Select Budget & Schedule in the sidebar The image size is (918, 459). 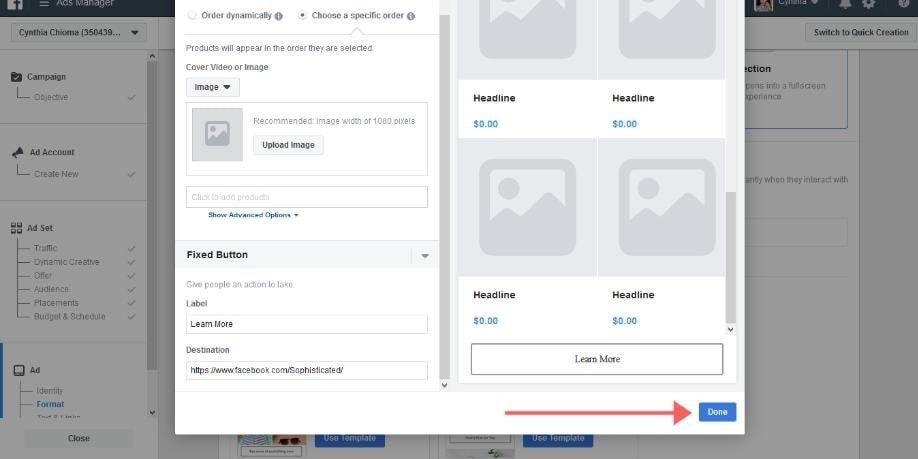(70, 317)
